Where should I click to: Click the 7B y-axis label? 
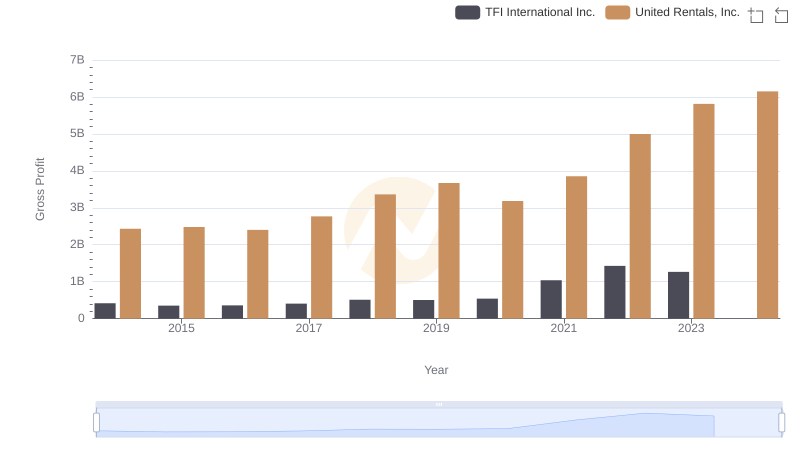coord(77,60)
